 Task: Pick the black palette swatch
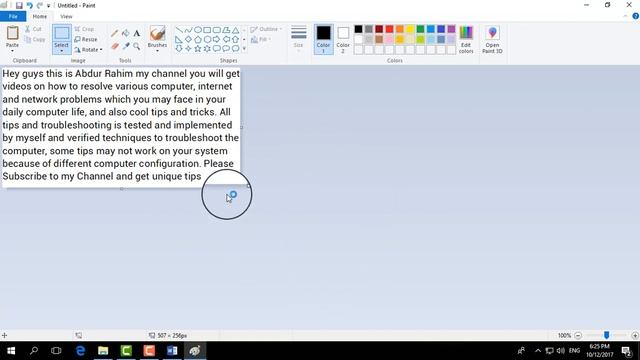pyautogui.click(x=358, y=29)
